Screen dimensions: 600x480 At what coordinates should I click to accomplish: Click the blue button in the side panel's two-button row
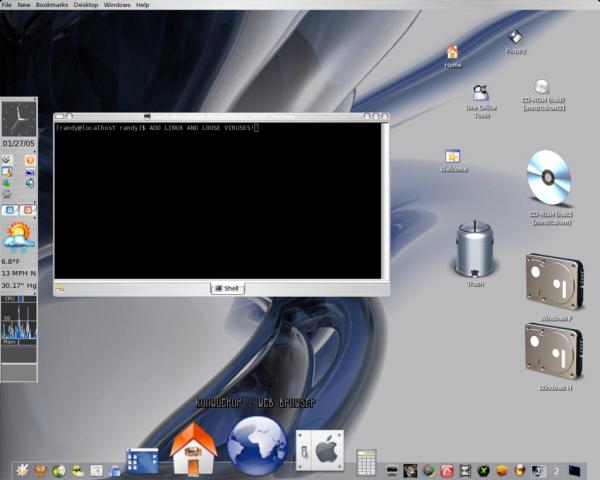10,210
